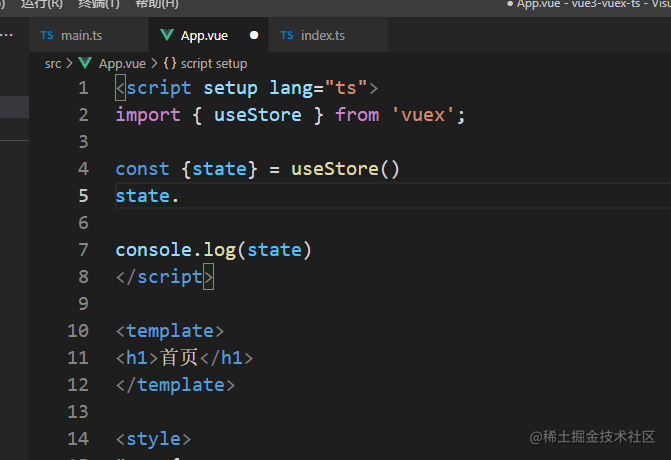Switch to the index.ts tab

click(x=328, y=35)
